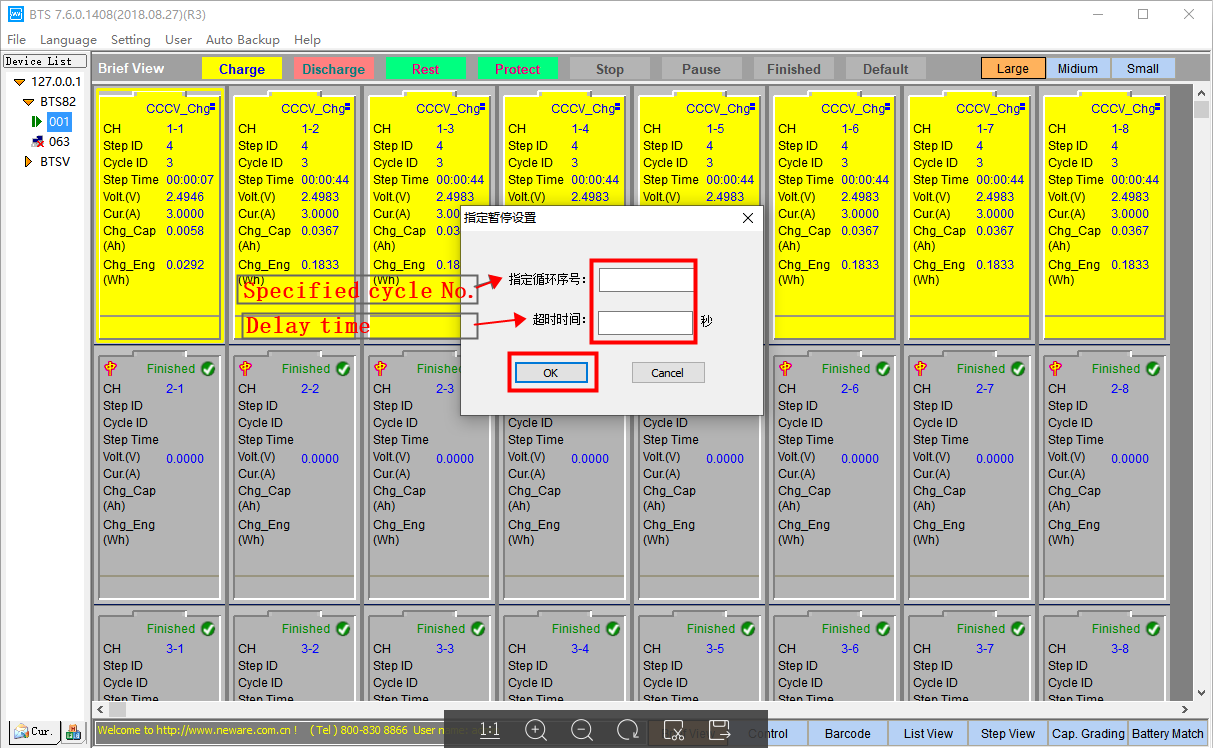1213x748 pixels.
Task: Click the disconnected device icon beside 063
Action: click(x=37, y=142)
